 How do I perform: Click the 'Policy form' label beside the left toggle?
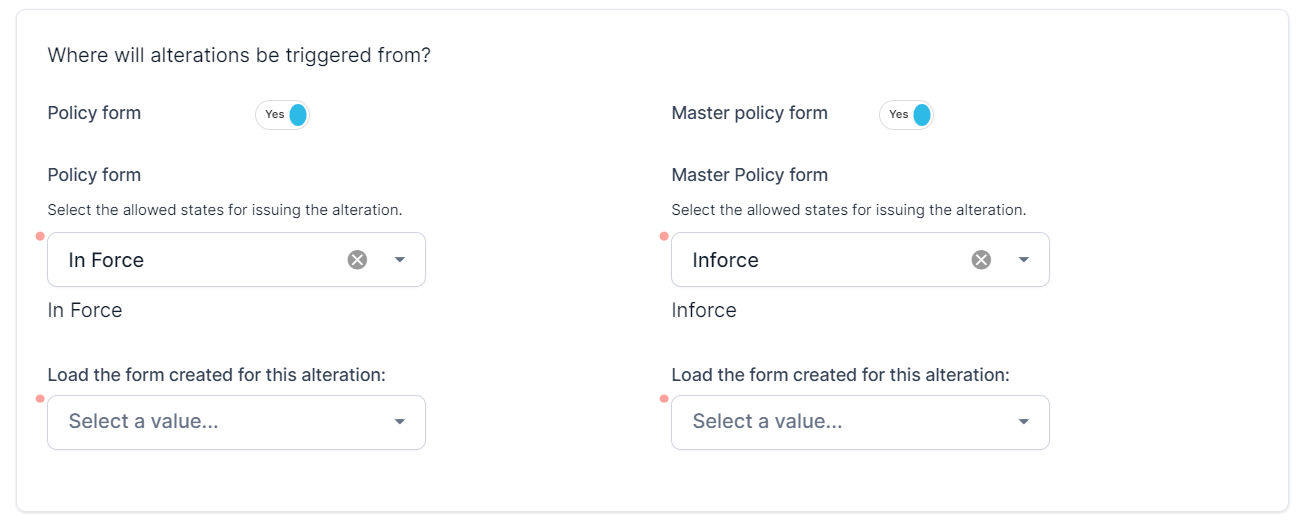(94, 113)
